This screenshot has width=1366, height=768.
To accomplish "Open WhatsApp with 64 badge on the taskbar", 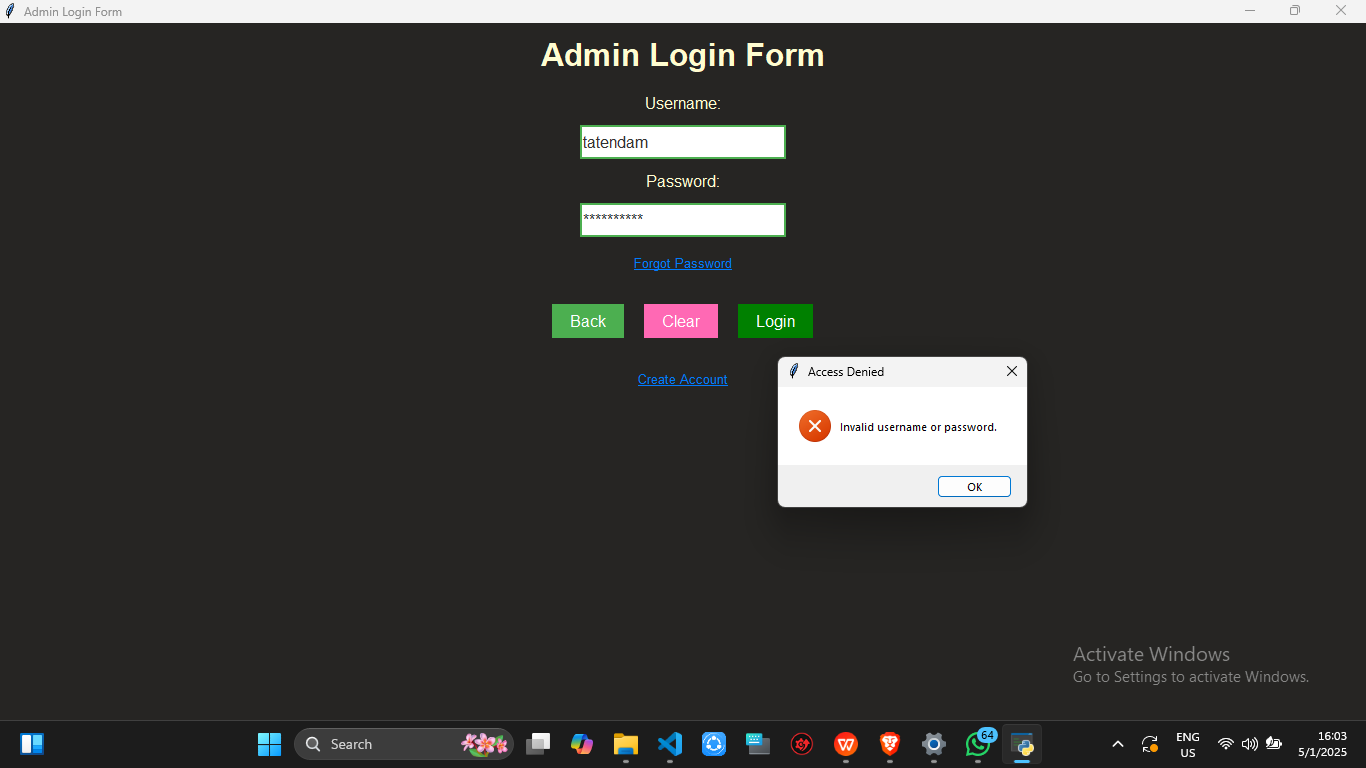I will [978, 744].
